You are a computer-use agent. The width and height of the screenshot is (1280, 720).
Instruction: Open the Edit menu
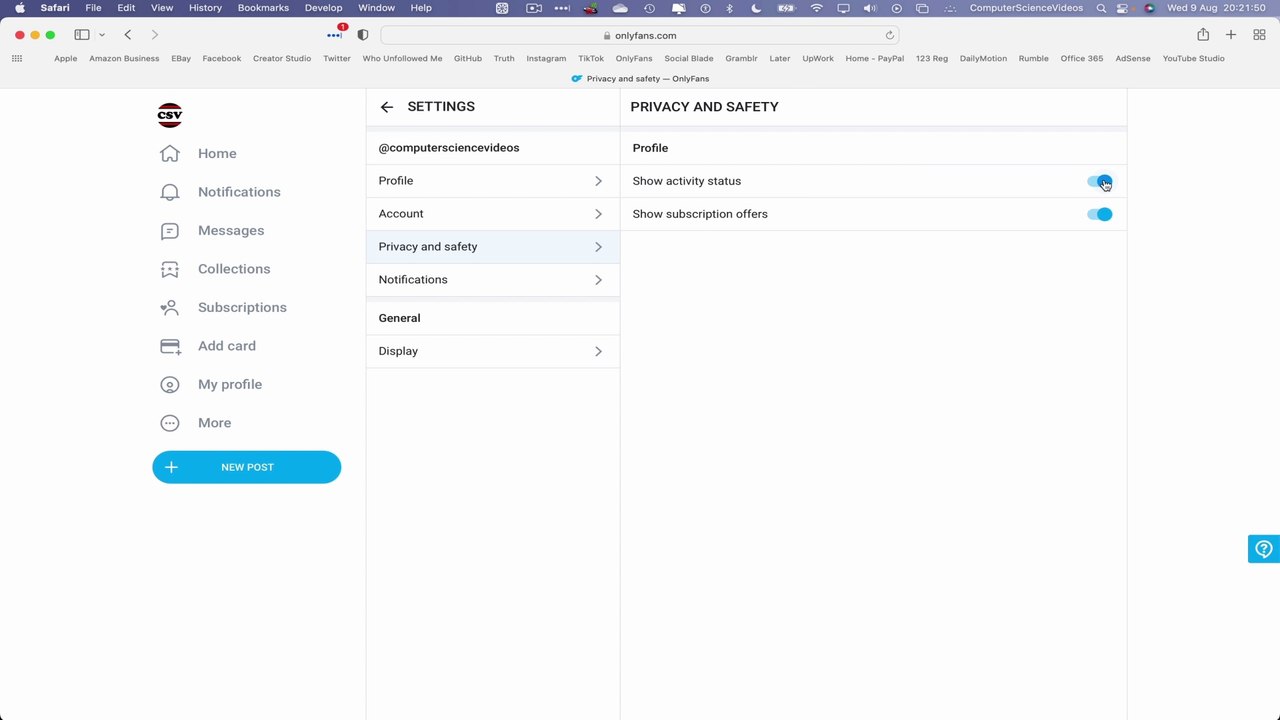pyautogui.click(x=126, y=8)
